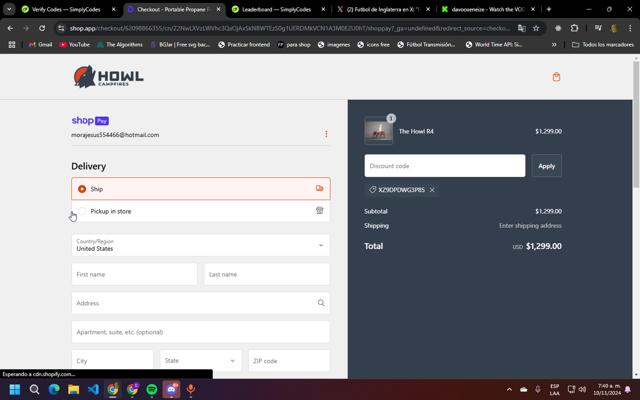Viewport: 640px width, 400px height.
Task: Open Windows taskbar search
Action: [x=34, y=389]
